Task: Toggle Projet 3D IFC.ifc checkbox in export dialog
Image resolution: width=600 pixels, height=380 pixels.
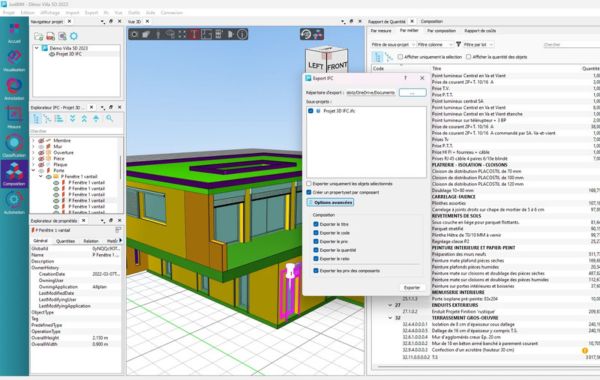Action: click(311, 111)
